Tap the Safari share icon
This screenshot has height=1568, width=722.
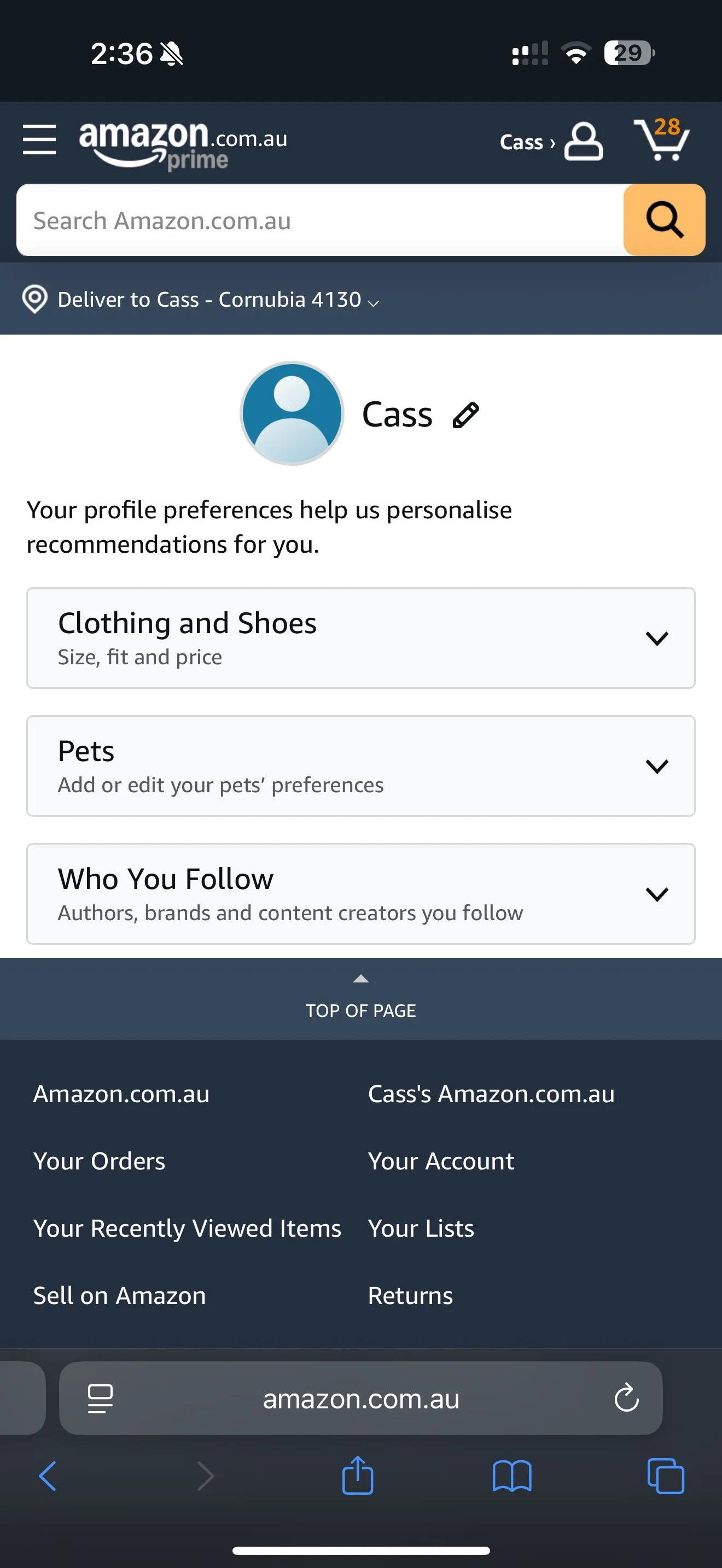click(357, 1476)
